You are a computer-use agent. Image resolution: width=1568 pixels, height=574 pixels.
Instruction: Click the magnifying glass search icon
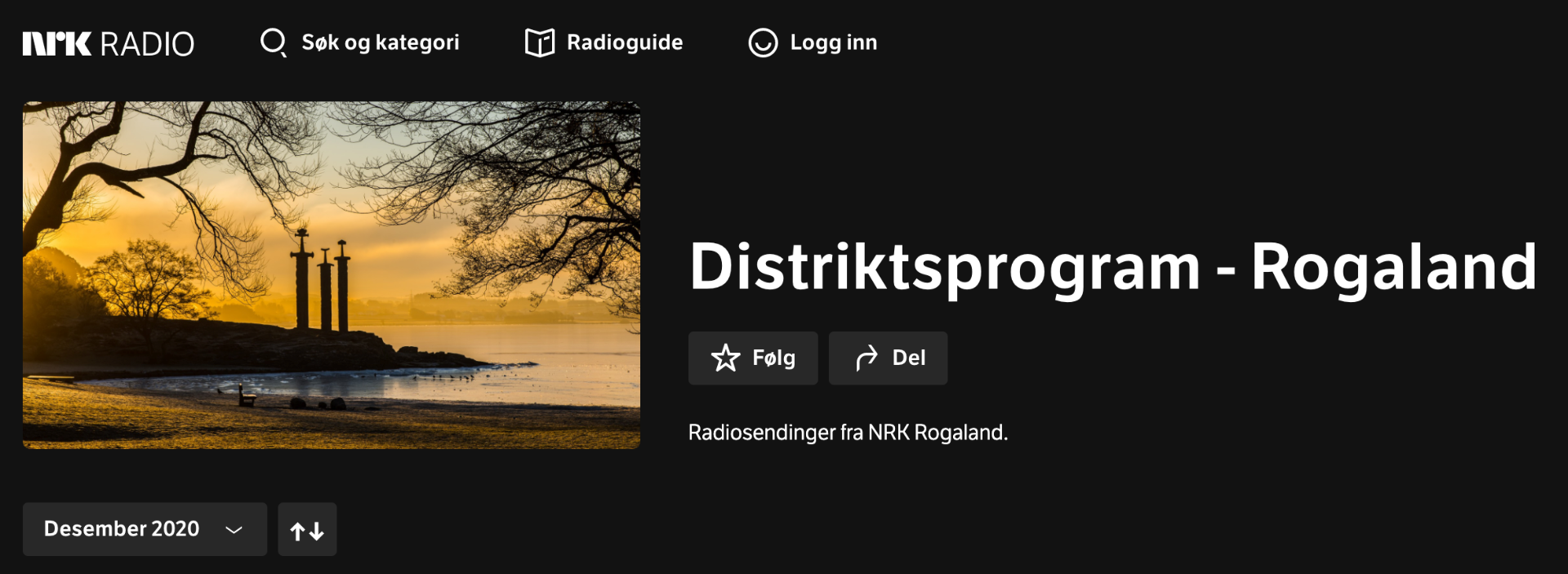[273, 42]
